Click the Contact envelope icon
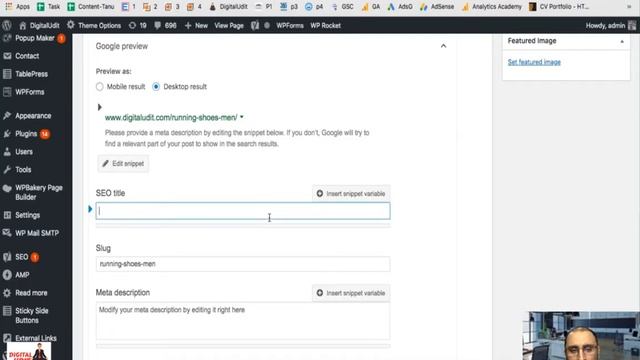The width and height of the screenshot is (640, 360). pos(7,56)
